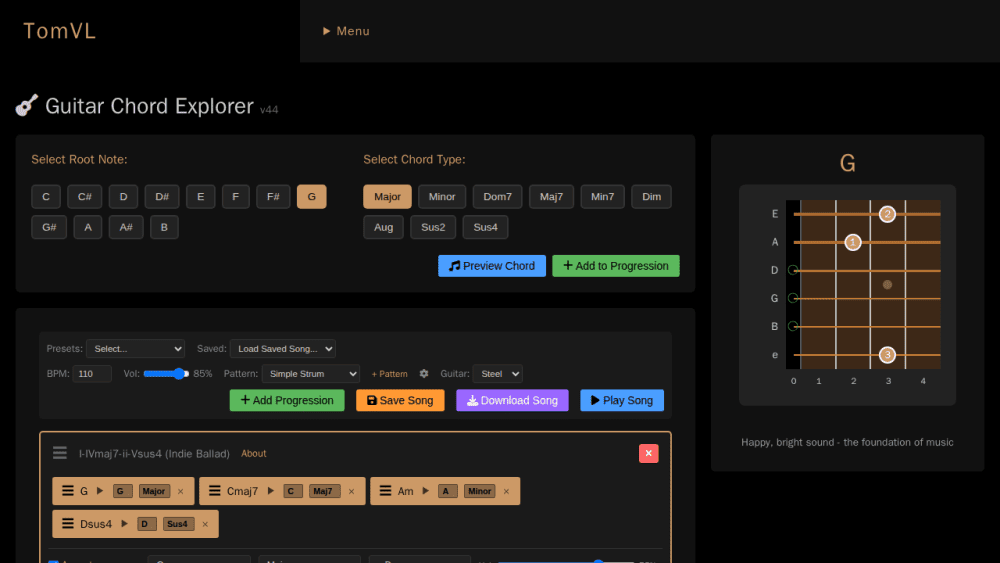Choose the Dom7 chord type
The height and width of the screenshot is (563, 1000).
click(x=497, y=196)
